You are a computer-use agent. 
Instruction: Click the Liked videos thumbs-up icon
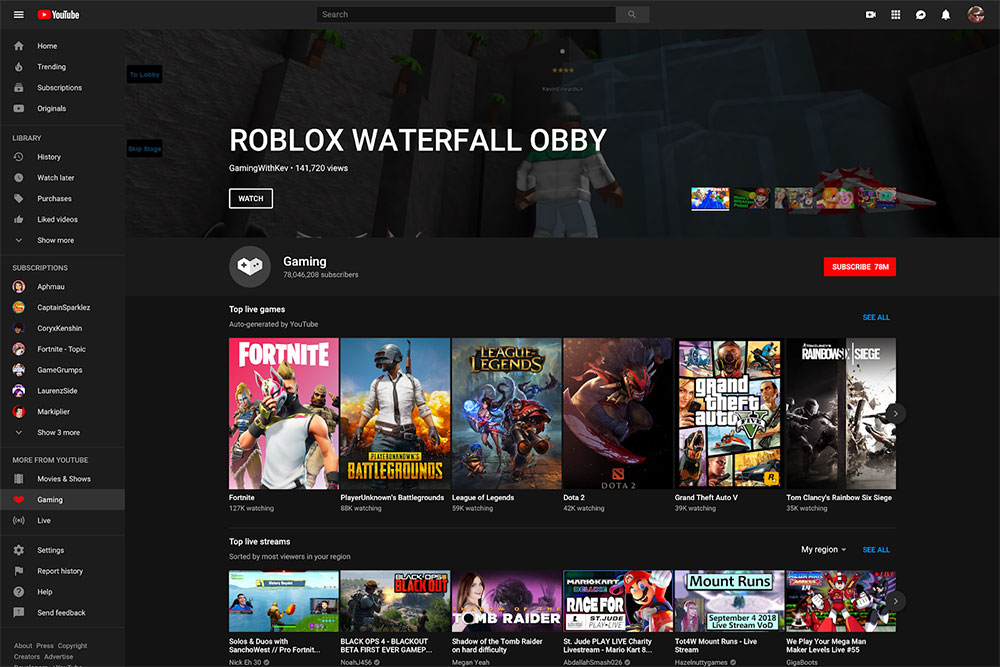point(18,219)
